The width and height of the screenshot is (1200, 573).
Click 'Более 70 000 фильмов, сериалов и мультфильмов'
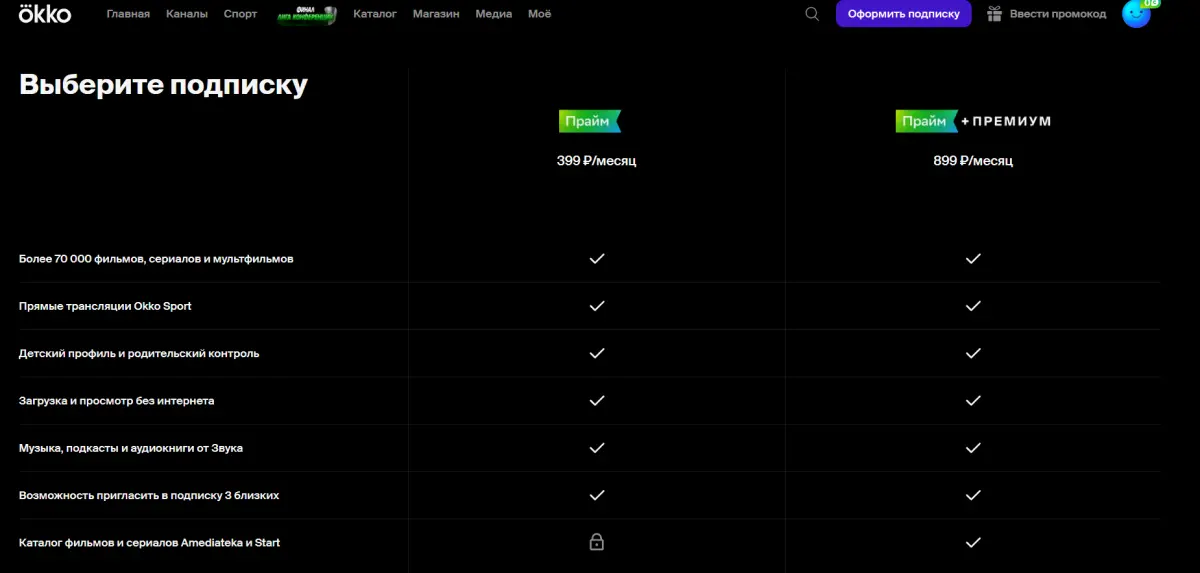pyautogui.click(x=156, y=259)
